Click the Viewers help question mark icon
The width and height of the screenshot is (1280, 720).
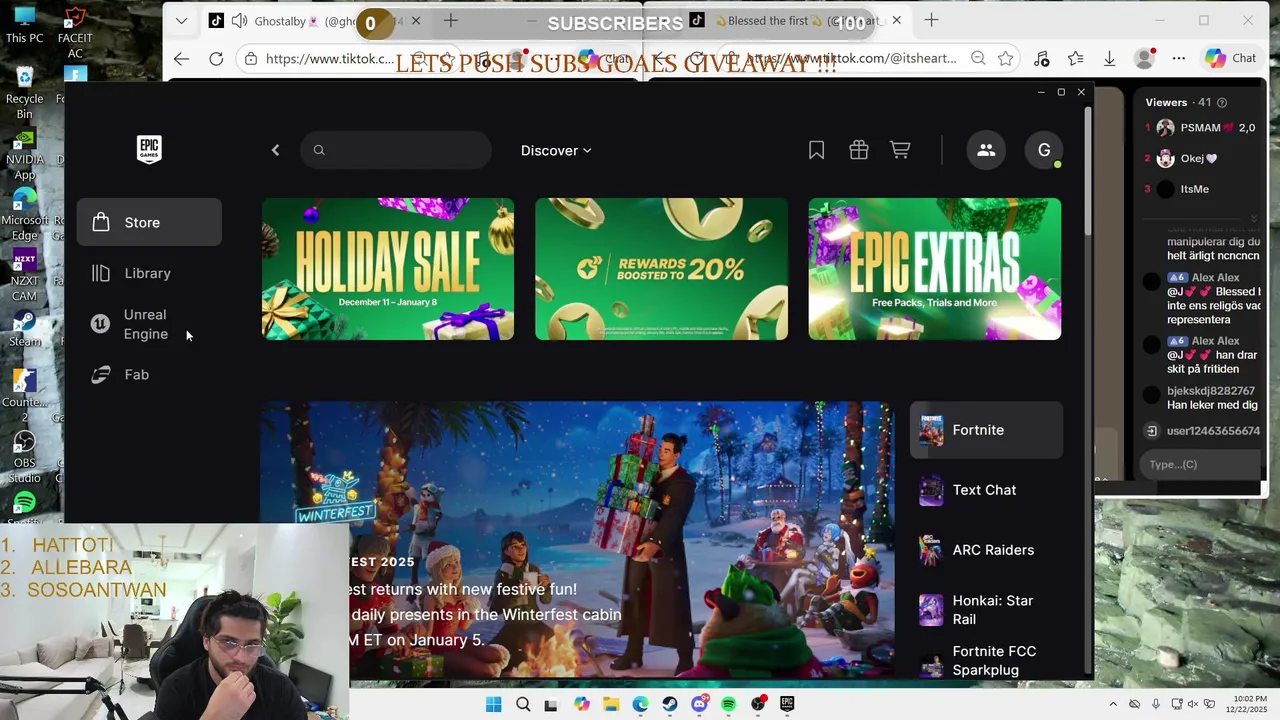[x=1222, y=103]
